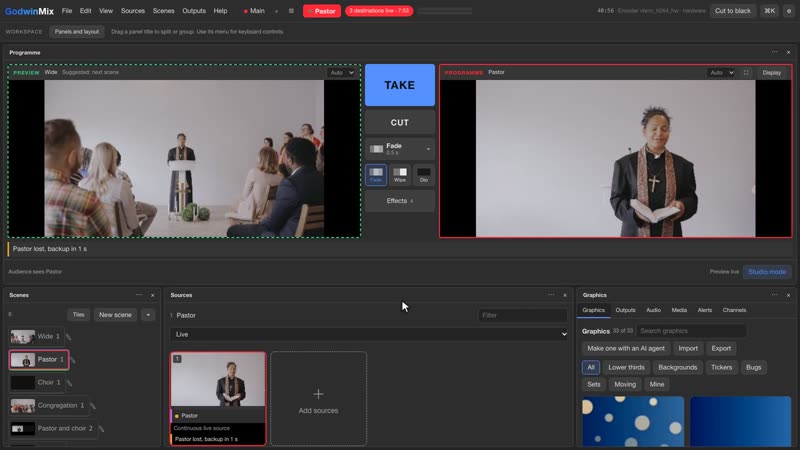
Task: Open the View menu
Action: coord(106,11)
